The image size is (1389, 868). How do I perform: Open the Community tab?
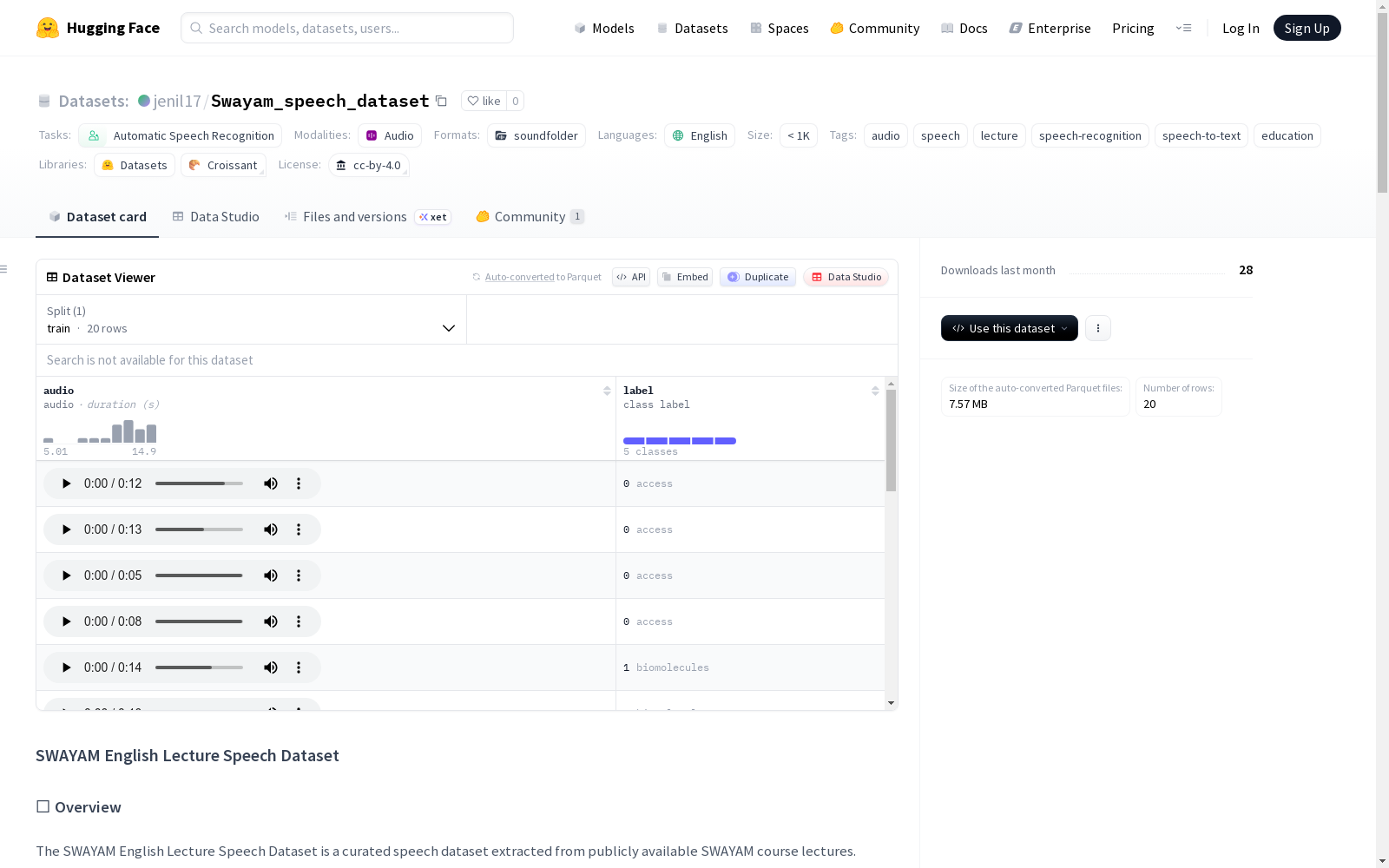click(530, 217)
